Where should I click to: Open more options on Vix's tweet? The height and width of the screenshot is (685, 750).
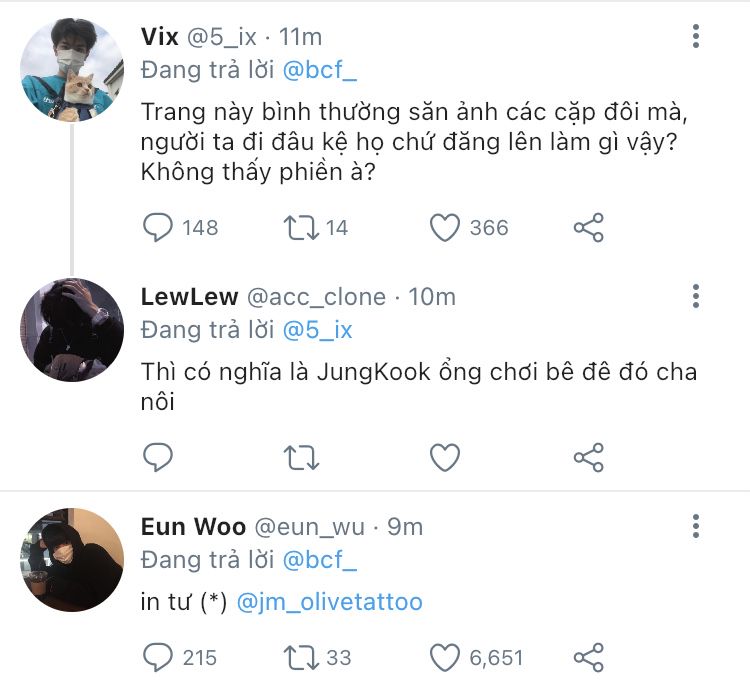coord(696,37)
